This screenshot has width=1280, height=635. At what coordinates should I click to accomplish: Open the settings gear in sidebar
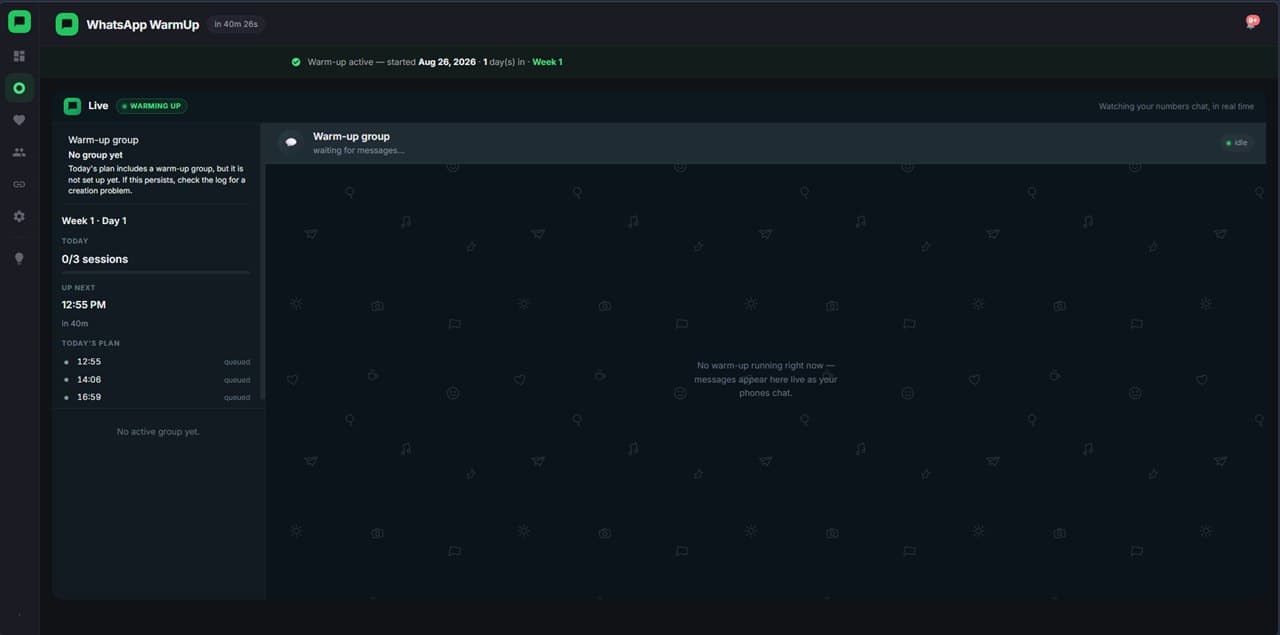[19, 216]
